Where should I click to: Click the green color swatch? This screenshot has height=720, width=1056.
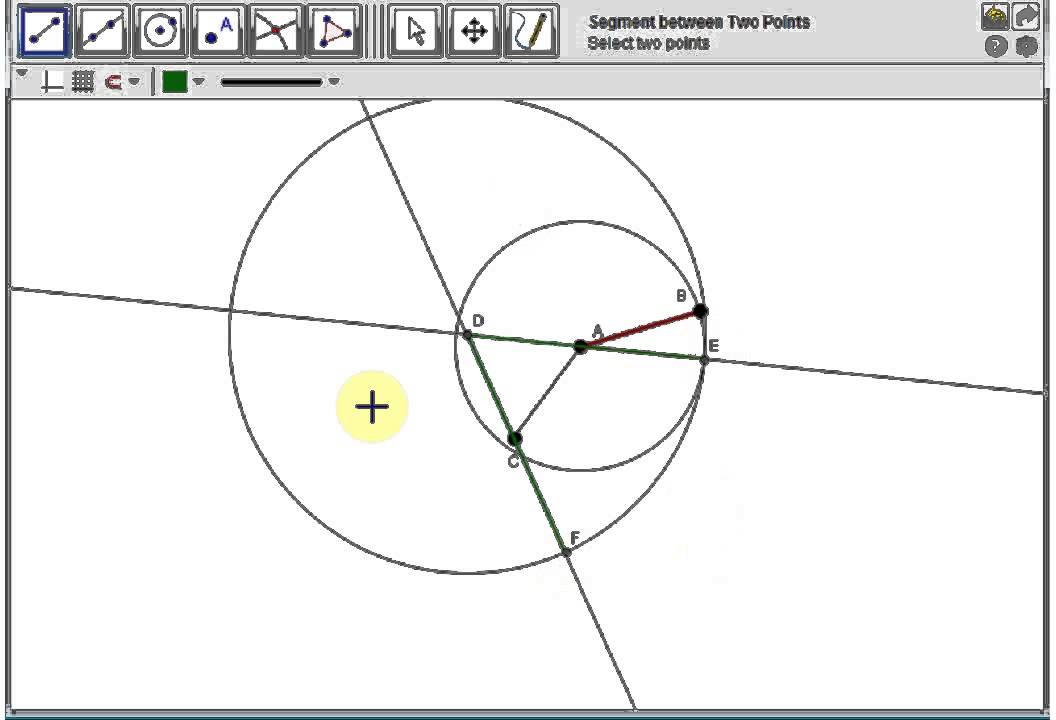pyautogui.click(x=174, y=81)
